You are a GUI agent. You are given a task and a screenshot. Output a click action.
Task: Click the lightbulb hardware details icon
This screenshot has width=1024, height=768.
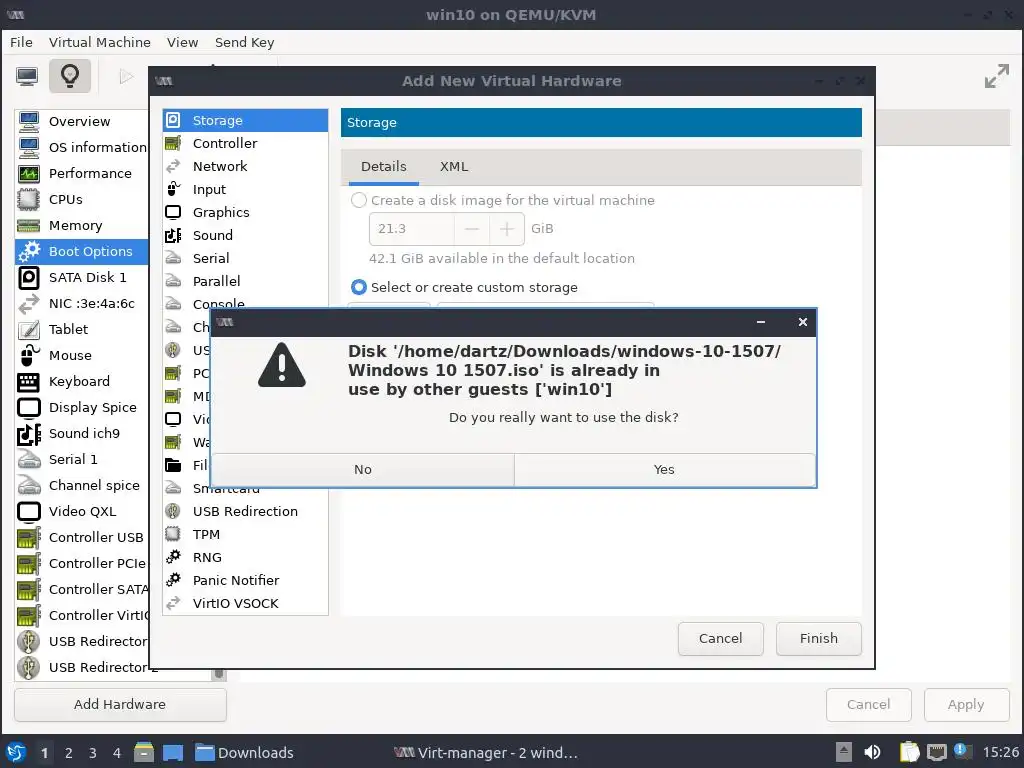coord(70,76)
